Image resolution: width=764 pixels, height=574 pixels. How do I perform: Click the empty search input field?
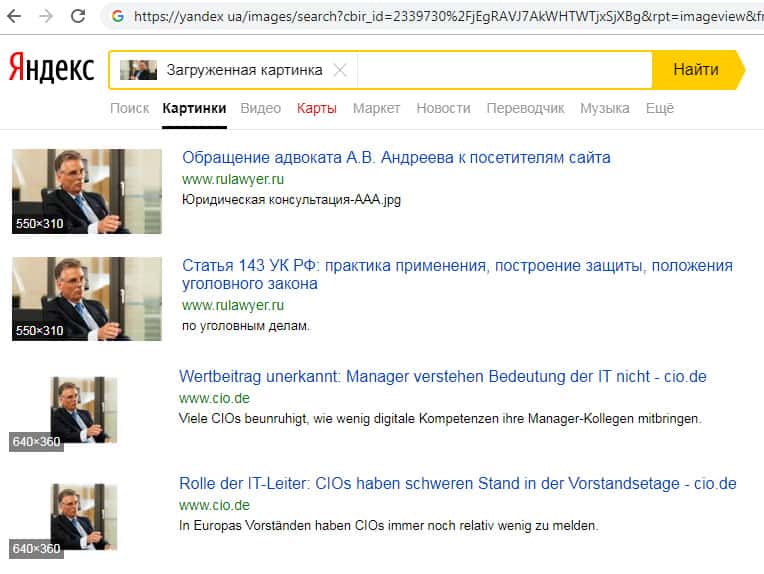pos(504,70)
